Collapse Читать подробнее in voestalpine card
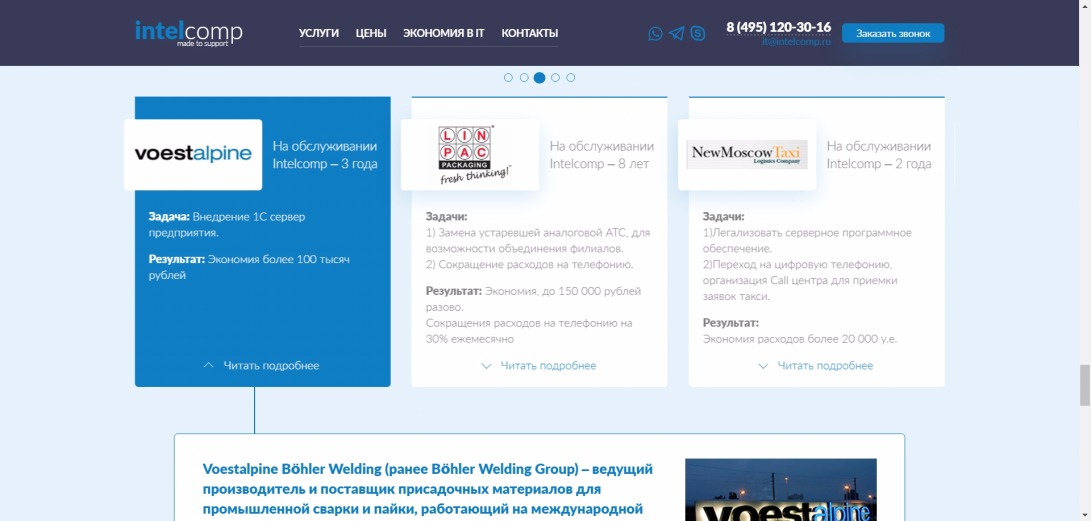The height and width of the screenshot is (521, 1091). [x=262, y=365]
